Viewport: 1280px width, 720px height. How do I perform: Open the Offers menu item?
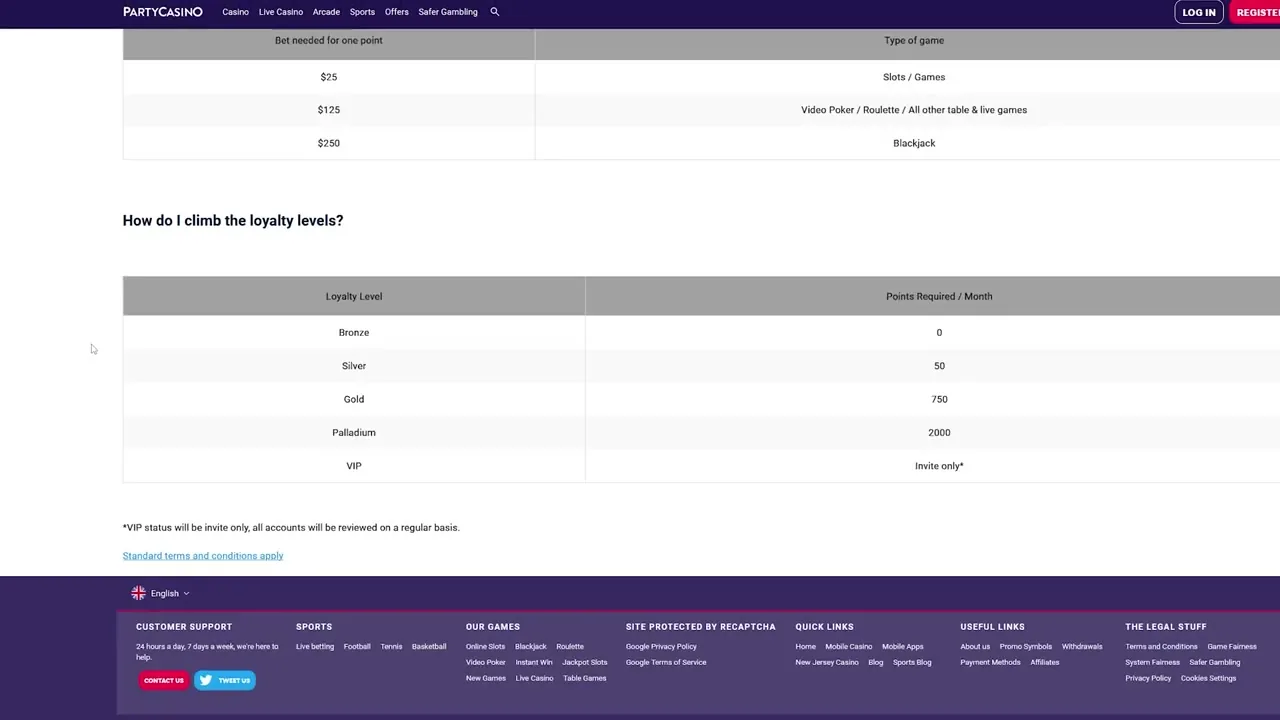tap(397, 12)
